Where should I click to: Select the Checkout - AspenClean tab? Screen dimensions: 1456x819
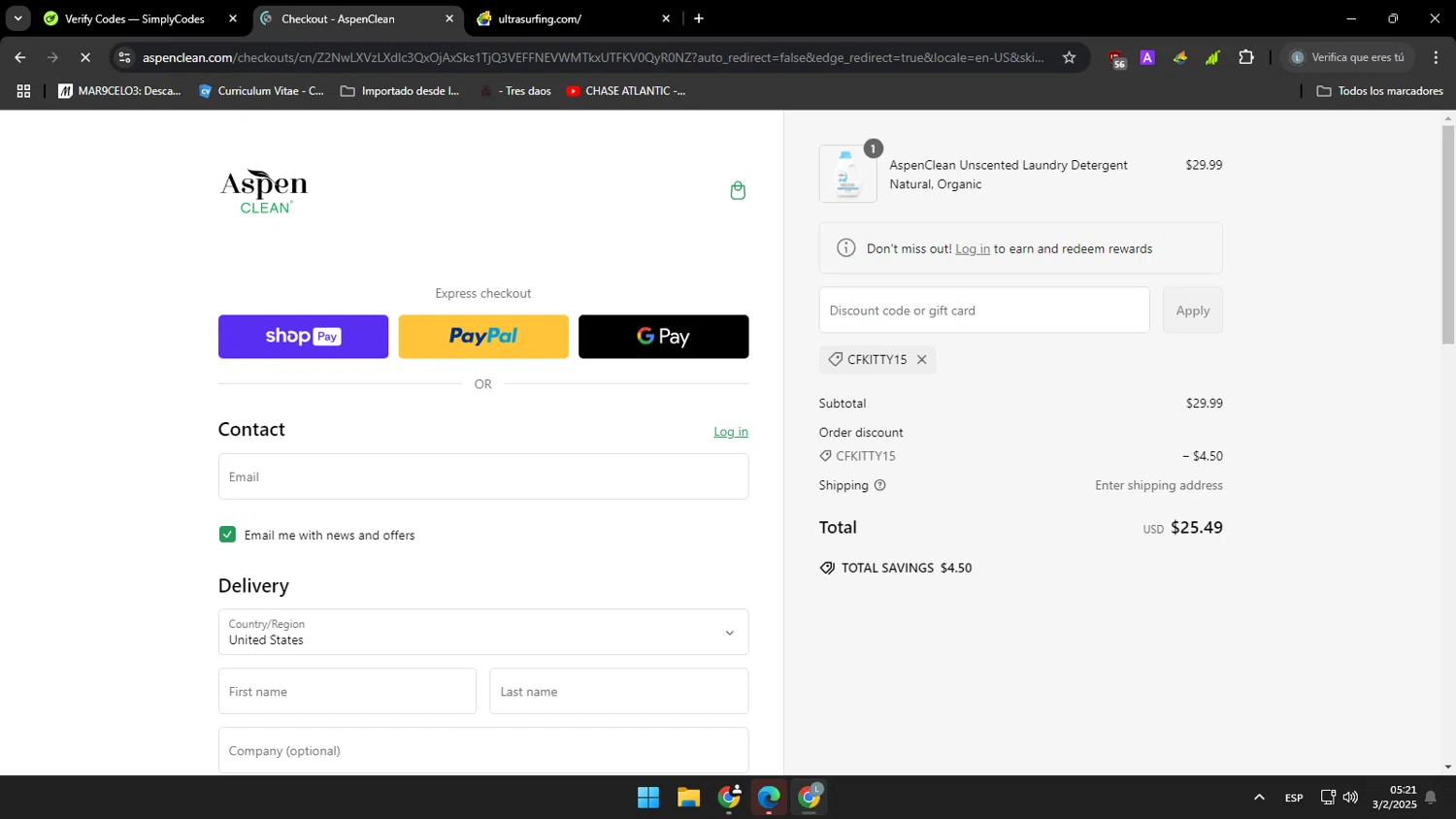coord(355,18)
